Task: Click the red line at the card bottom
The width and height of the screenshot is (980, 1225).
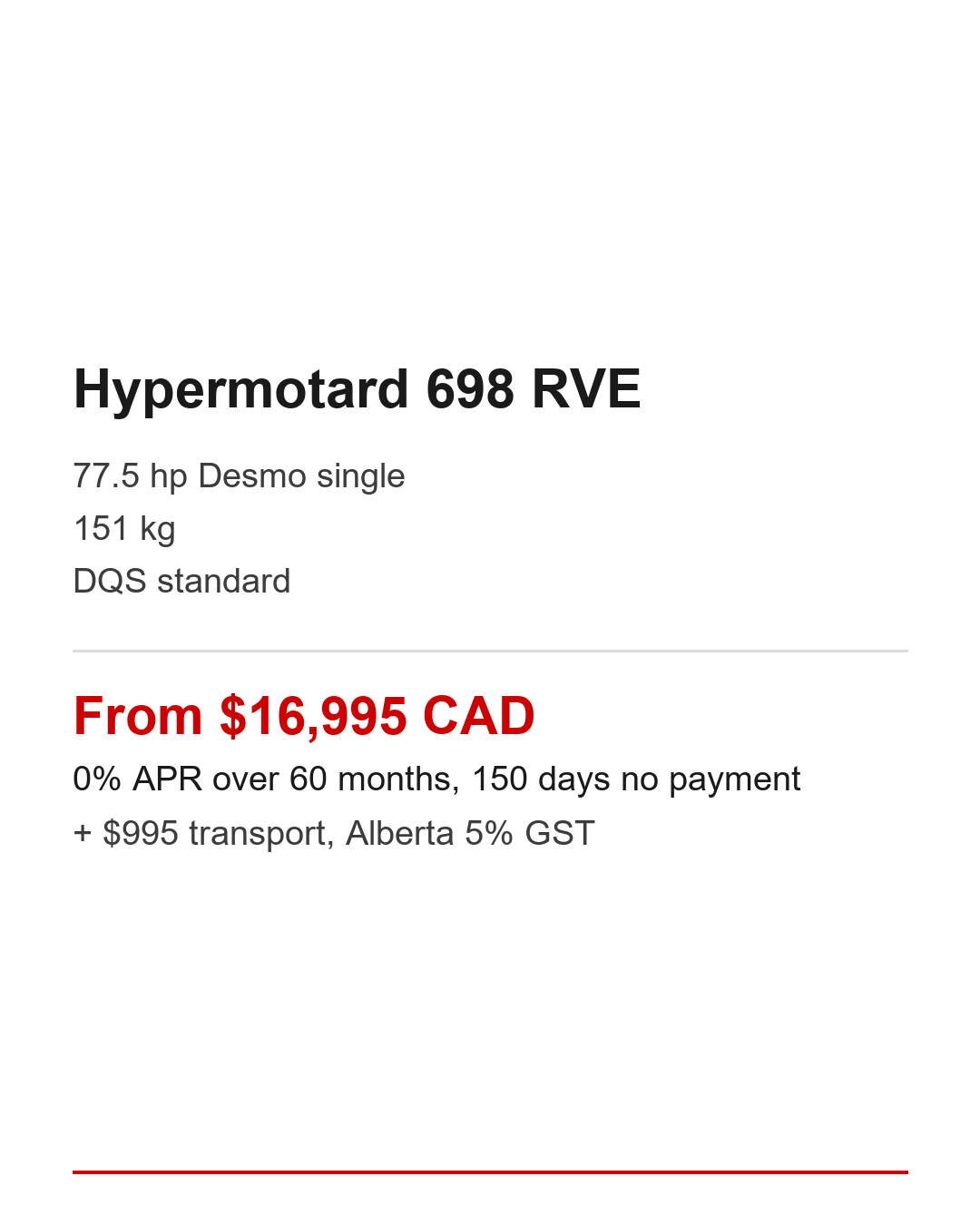Action: coord(490,1172)
